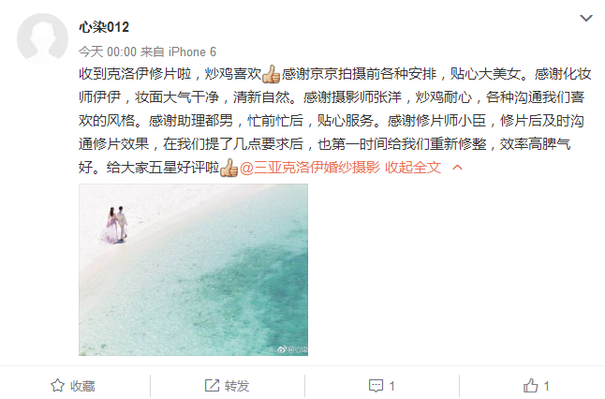Click the 来自 iPhone 6 source link
This screenshot has width=605, height=399.
coord(178,52)
